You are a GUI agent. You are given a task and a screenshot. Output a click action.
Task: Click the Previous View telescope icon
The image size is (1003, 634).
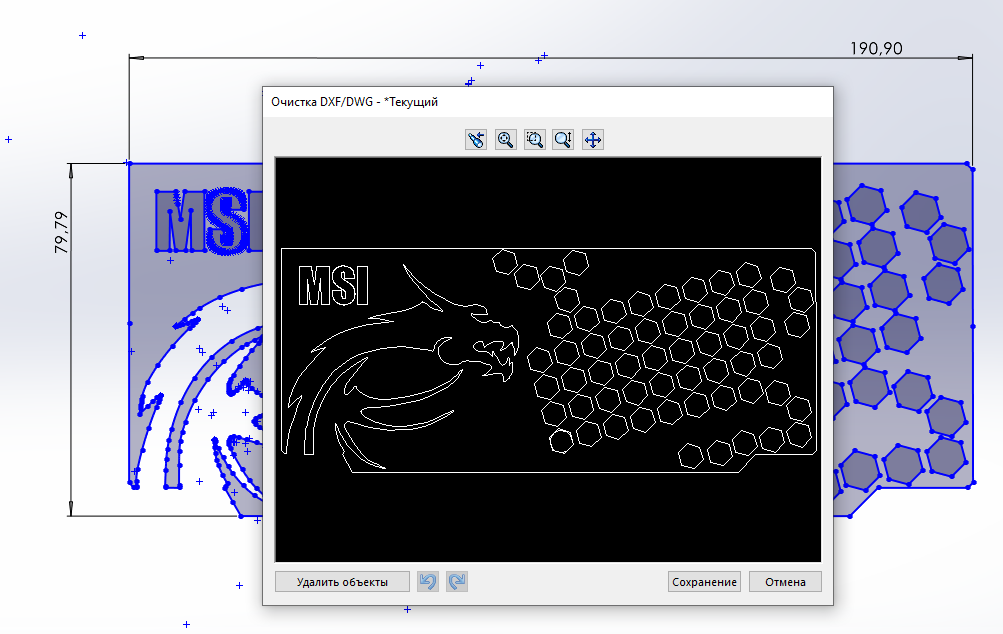(x=476, y=139)
